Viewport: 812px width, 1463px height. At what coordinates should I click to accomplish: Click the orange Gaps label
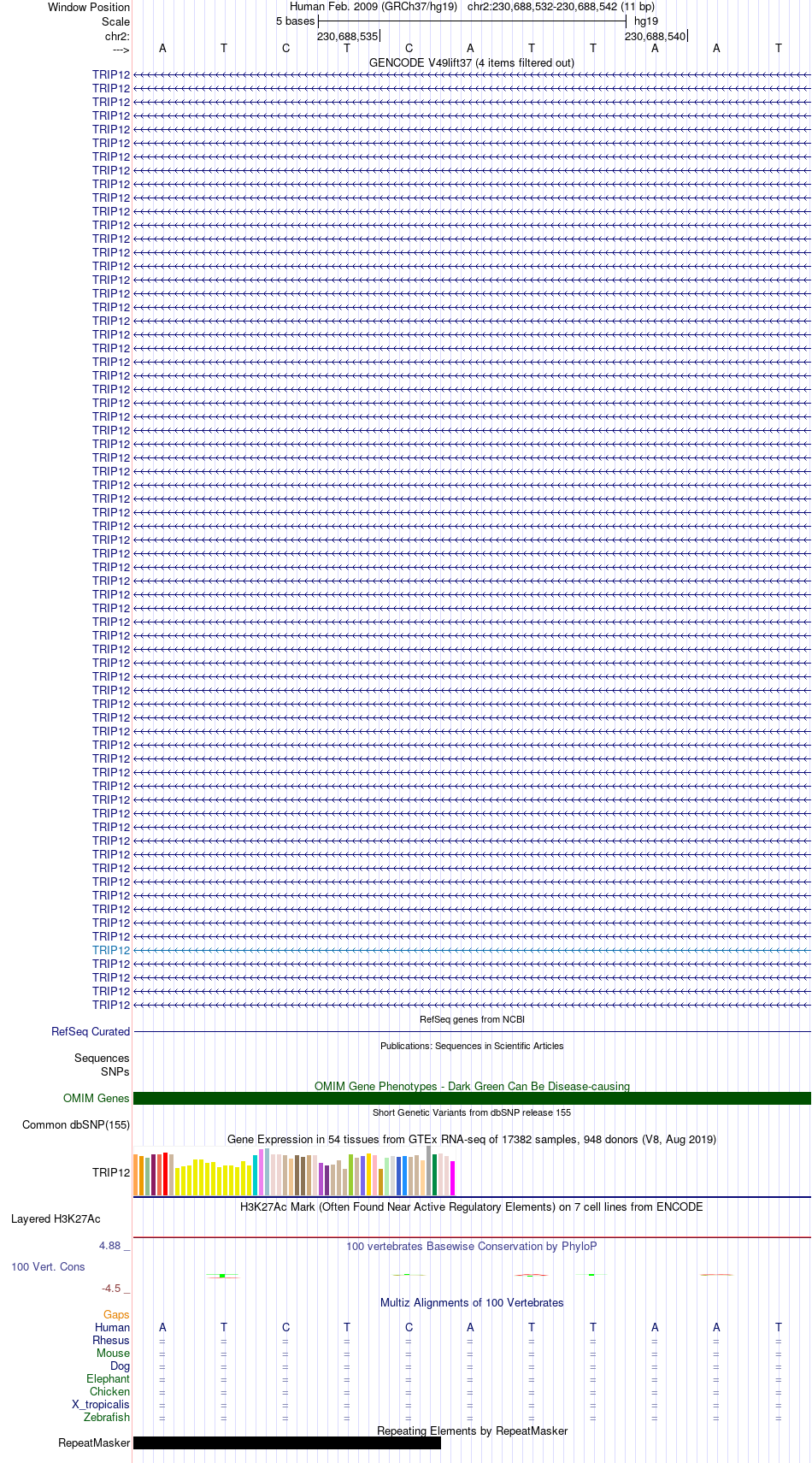(116, 1315)
